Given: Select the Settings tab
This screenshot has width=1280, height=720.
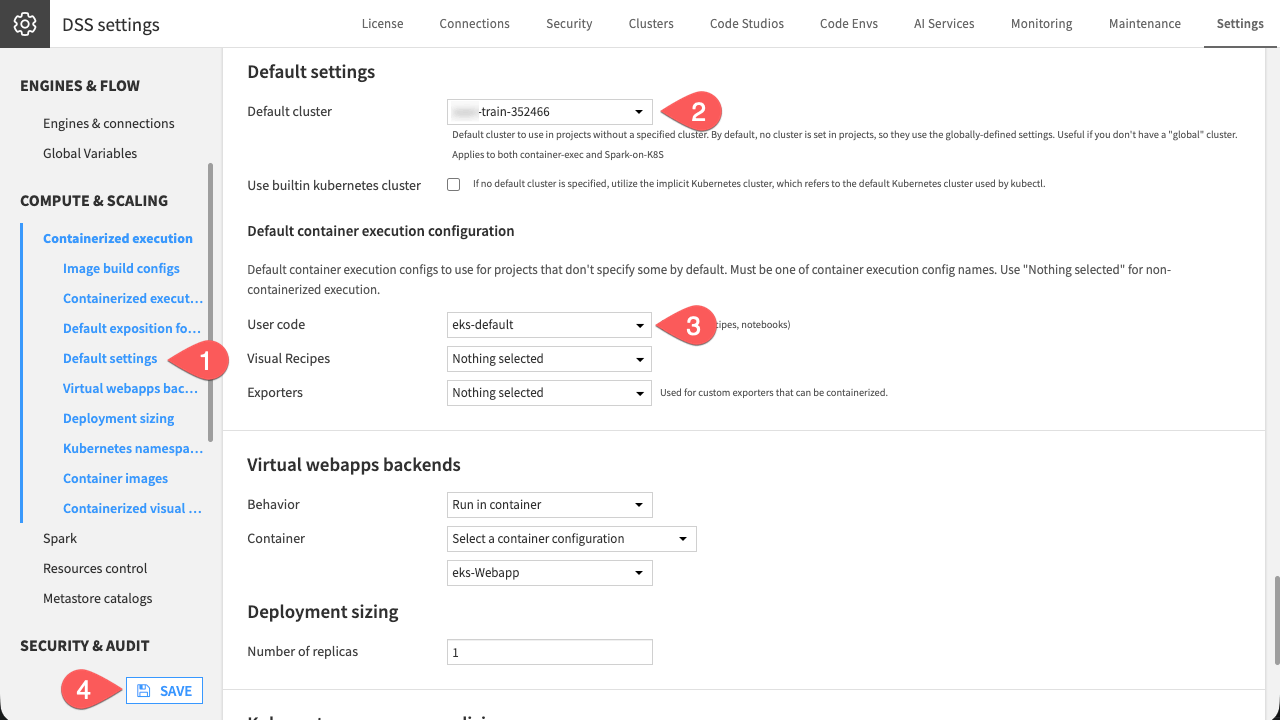Looking at the screenshot, I should pos(1240,24).
